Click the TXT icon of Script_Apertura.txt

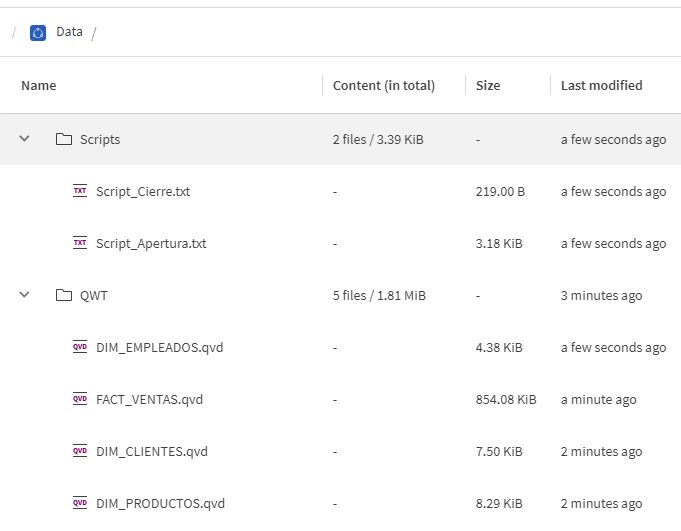80,243
